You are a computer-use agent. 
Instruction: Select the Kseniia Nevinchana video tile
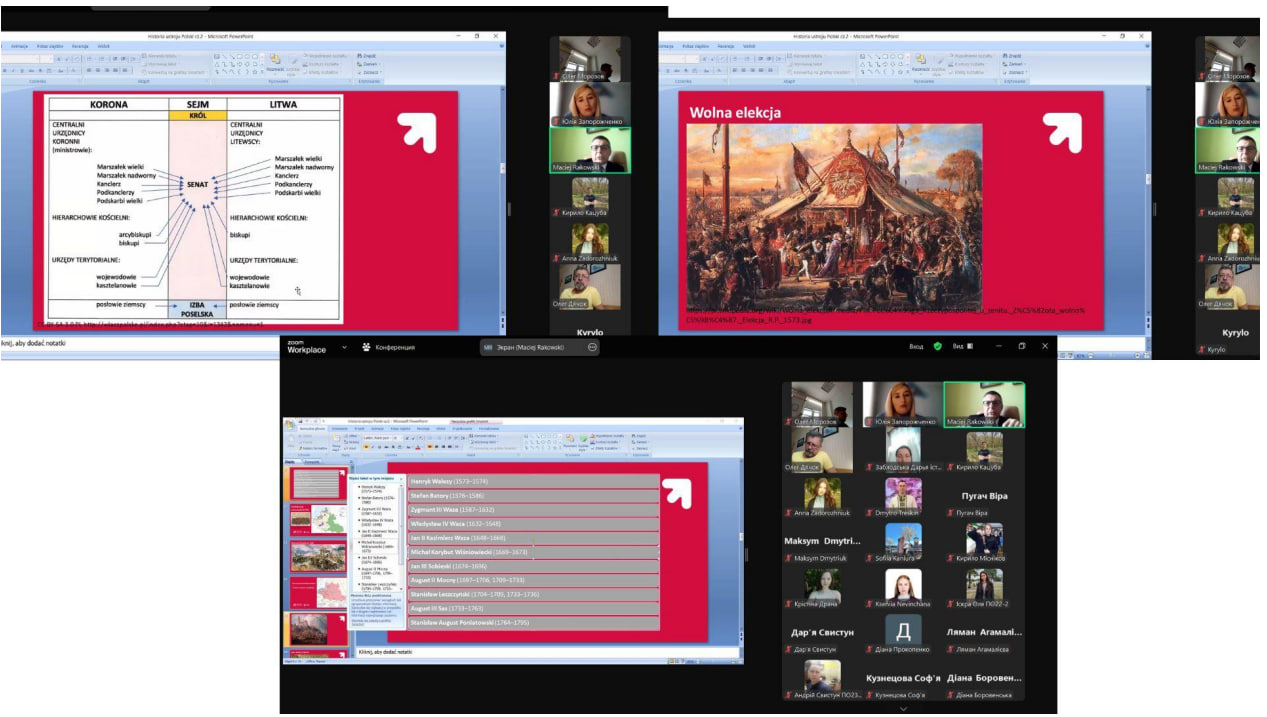[x=903, y=588]
